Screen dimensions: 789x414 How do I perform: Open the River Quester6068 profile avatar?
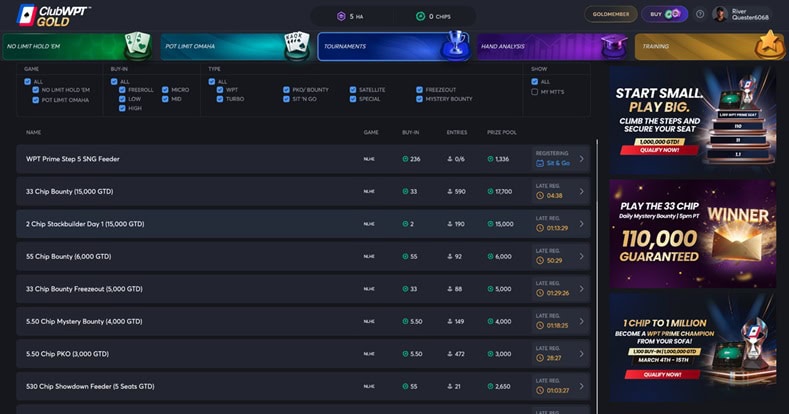[720, 14]
